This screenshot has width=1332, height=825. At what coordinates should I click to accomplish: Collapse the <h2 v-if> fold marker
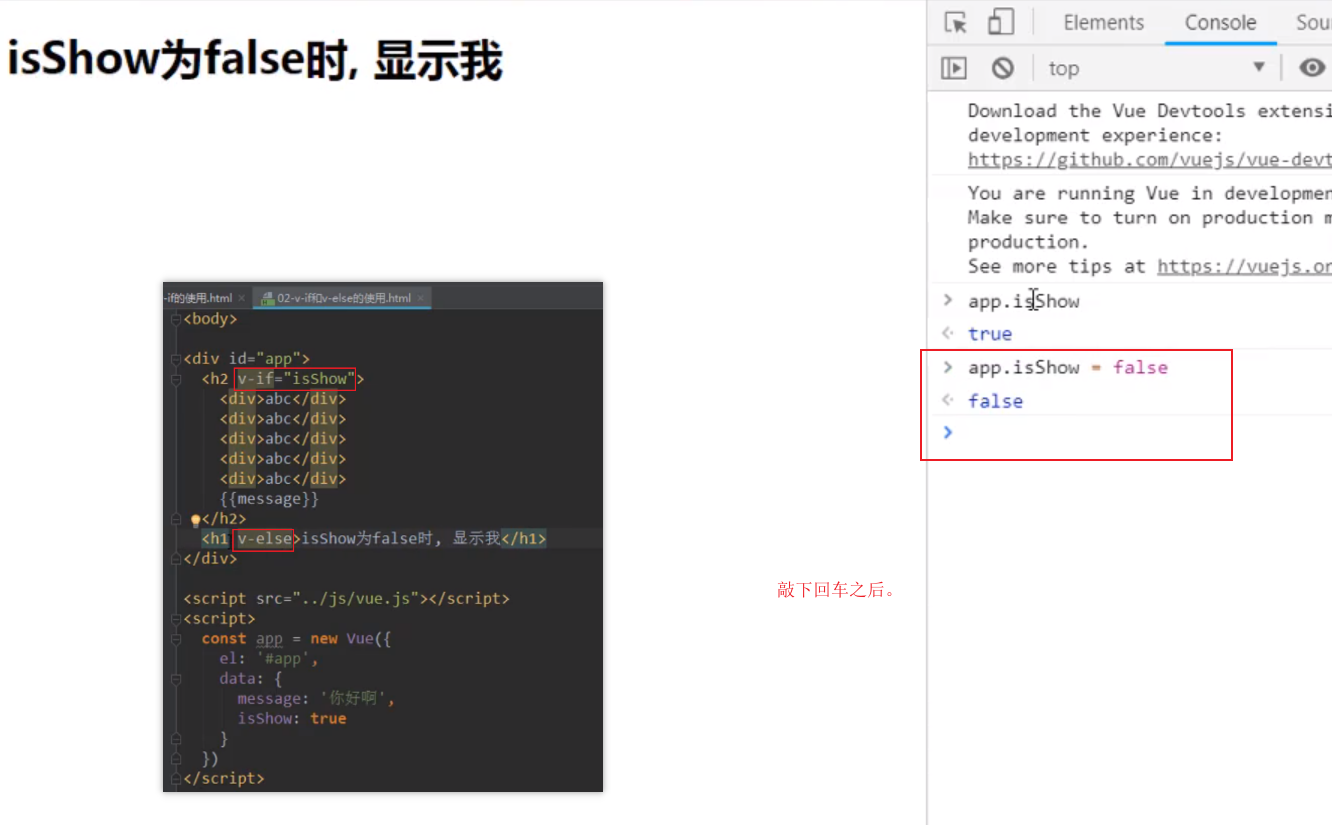(176, 379)
